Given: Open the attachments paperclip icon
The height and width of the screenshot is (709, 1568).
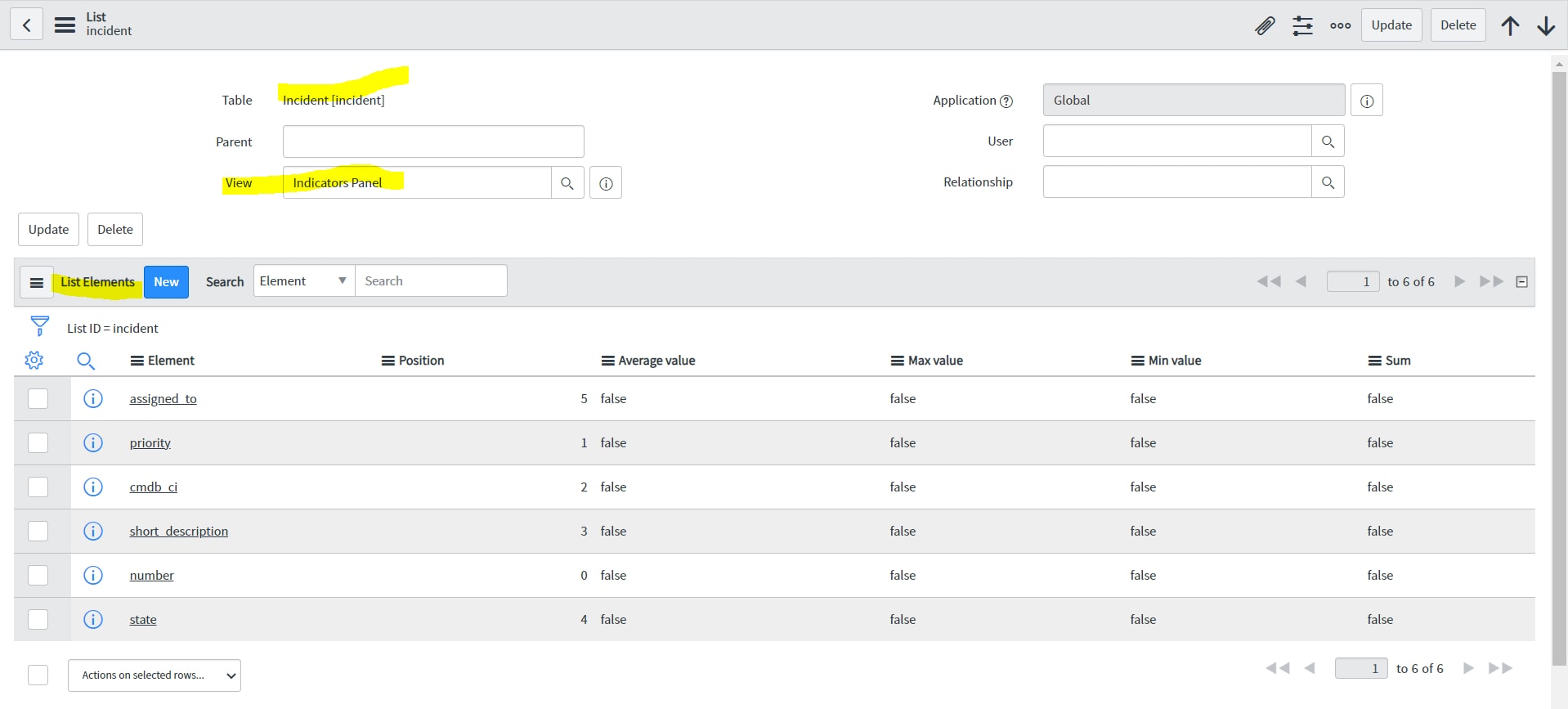Looking at the screenshot, I should pos(1265,25).
